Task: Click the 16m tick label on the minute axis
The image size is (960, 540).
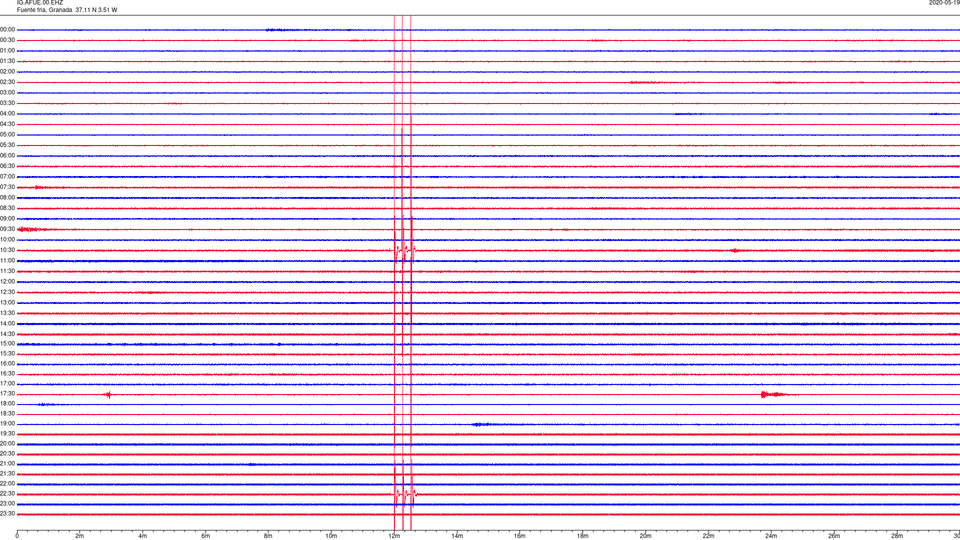Action: pos(520,536)
